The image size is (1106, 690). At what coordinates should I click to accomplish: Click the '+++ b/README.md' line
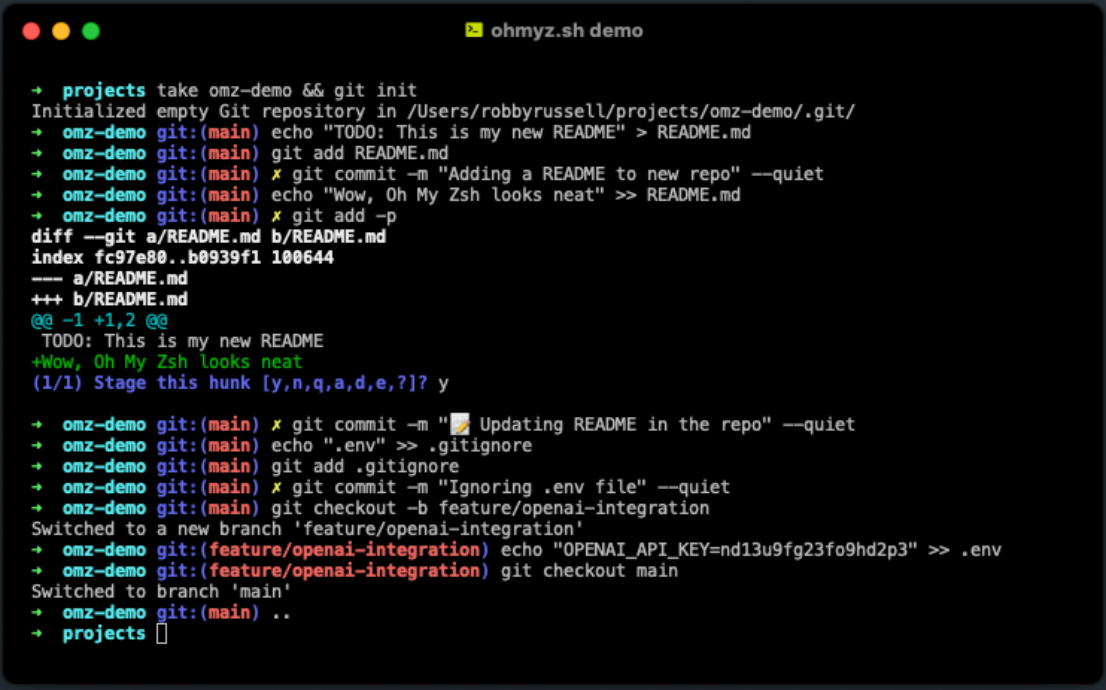point(109,299)
